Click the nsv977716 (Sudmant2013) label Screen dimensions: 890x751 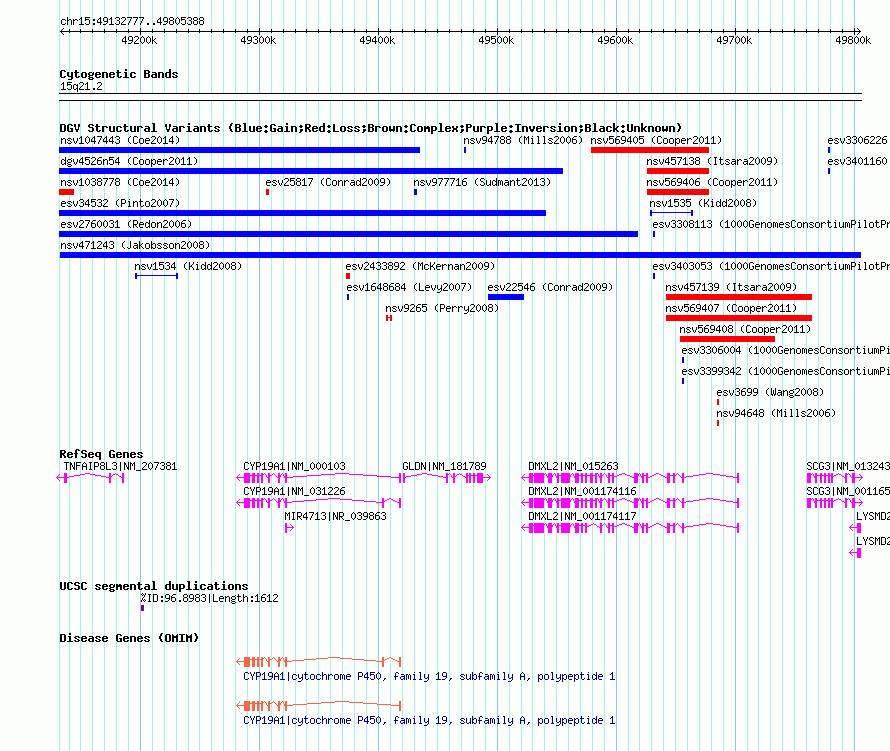click(482, 182)
